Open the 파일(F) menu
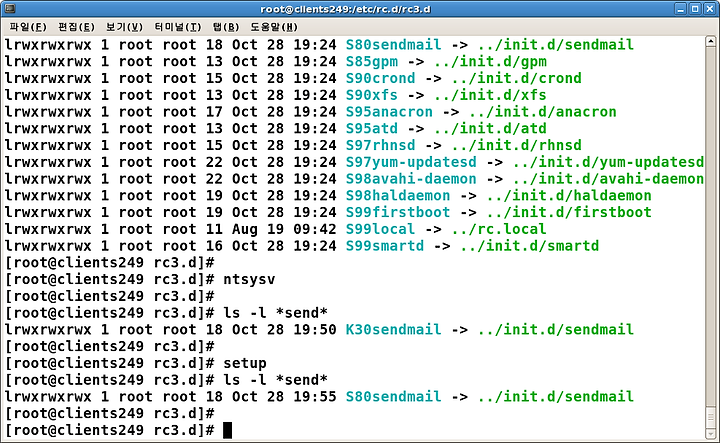Viewport: 720px width, 443px height. pyautogui.click(x=28, y=27)
